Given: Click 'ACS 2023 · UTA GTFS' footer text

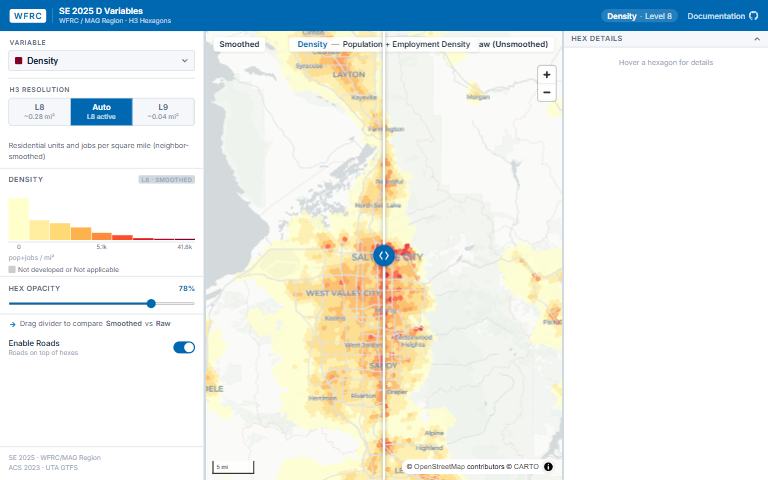Looking at the screenshot, I should pos(43,468).
